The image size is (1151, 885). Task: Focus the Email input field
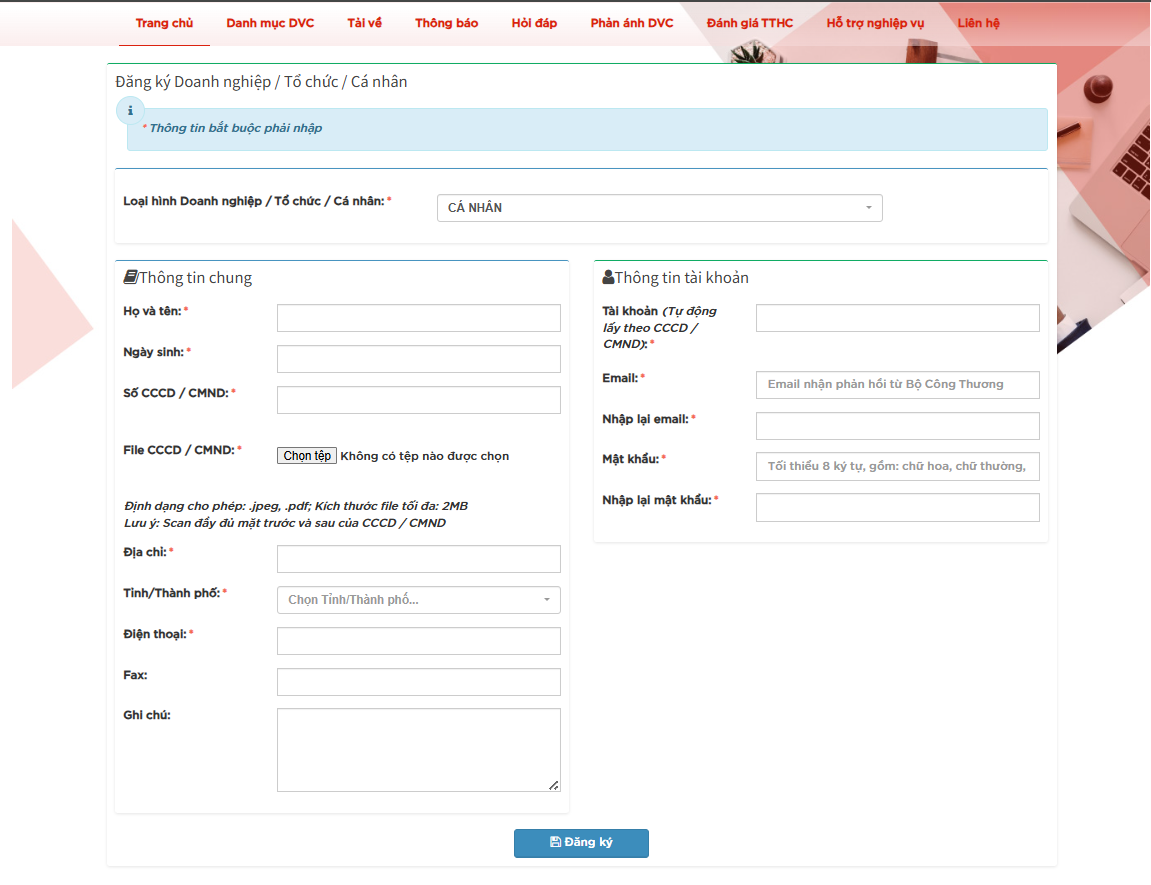click(897, 385)
